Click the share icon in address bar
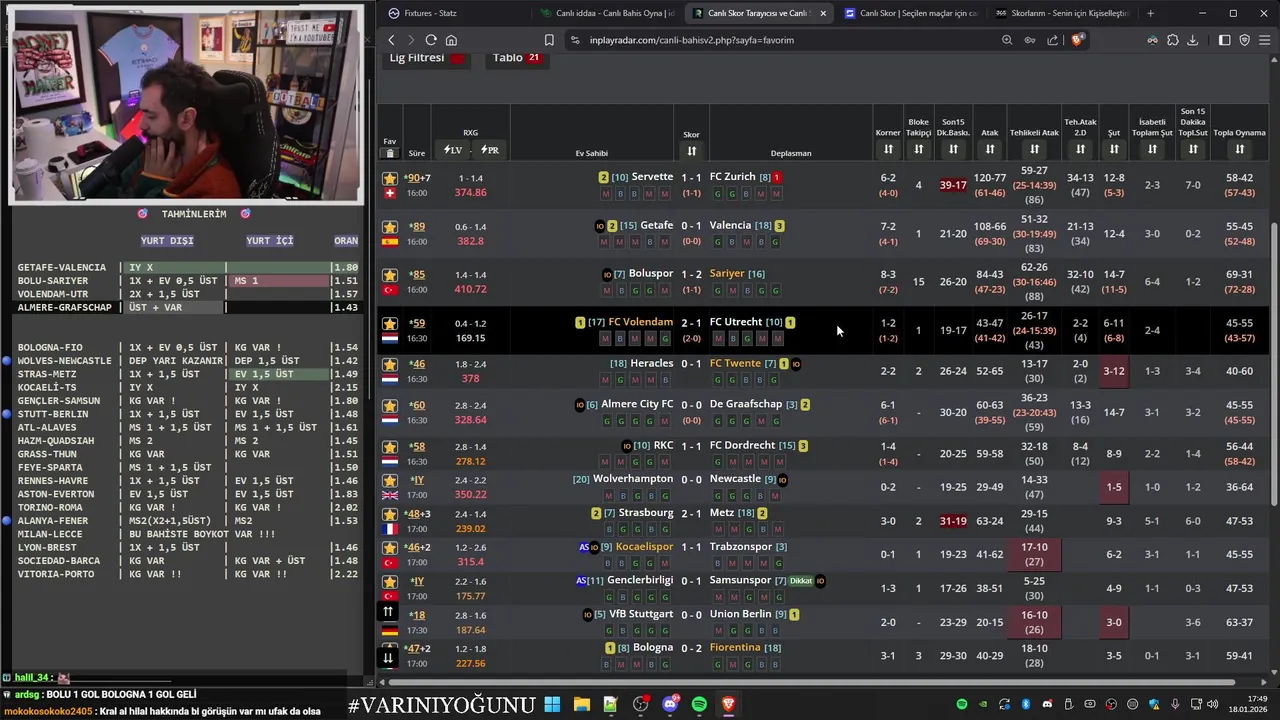This screenshot has width=1280, height=720. click(x=1053, y=40)
